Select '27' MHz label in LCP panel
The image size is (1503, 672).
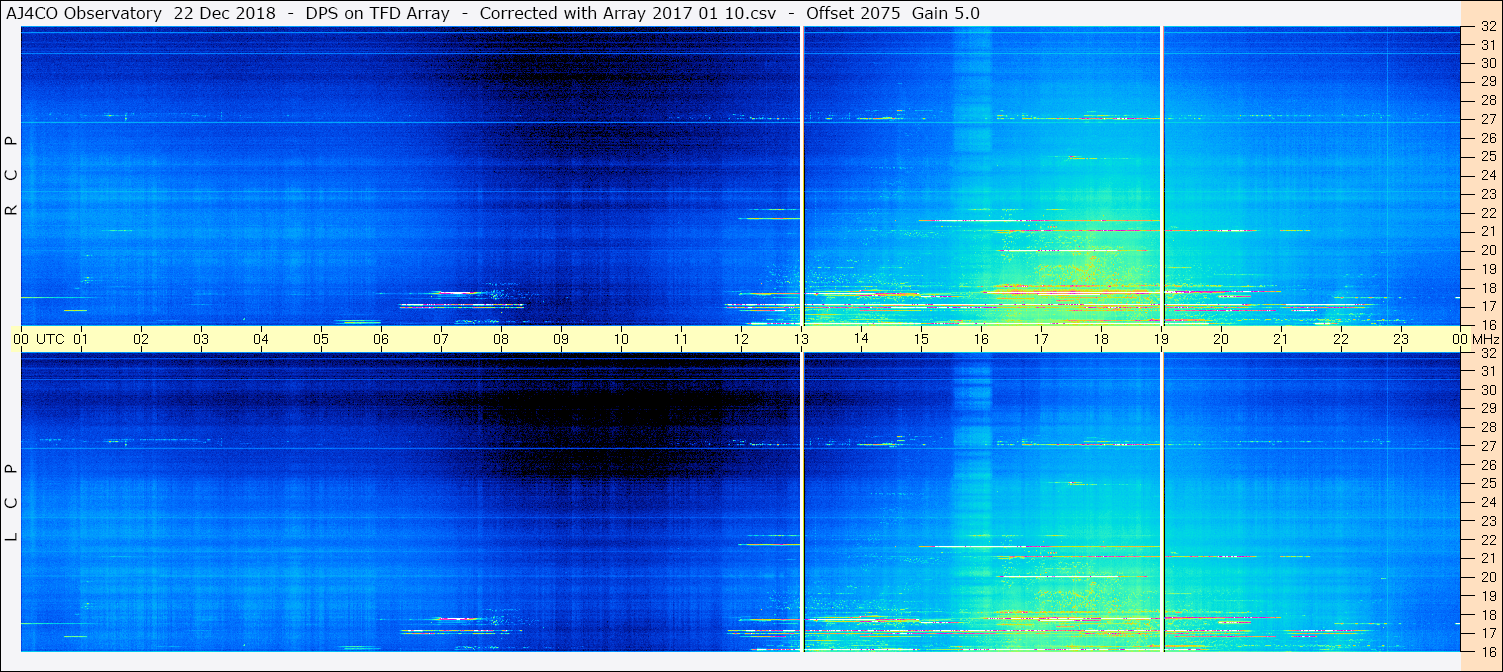point(1488,446)
